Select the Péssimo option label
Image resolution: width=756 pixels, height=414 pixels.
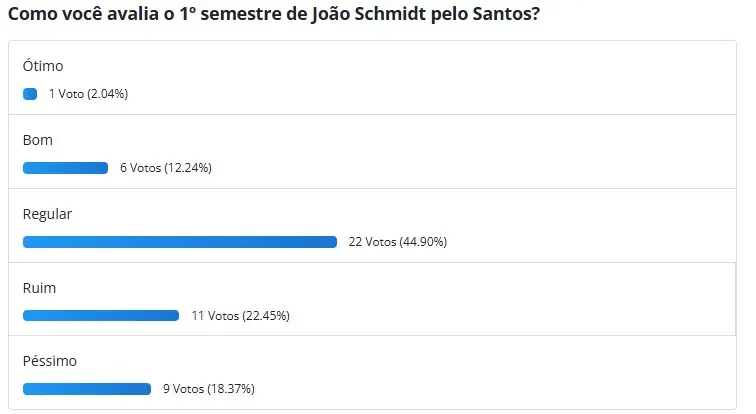pos(50,361)
